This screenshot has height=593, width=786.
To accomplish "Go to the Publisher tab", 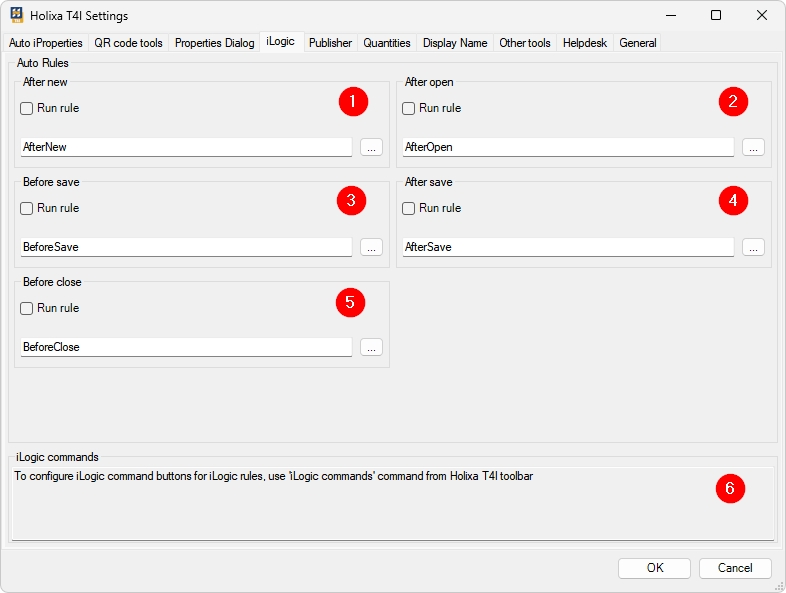I will (x=330, y=43).
